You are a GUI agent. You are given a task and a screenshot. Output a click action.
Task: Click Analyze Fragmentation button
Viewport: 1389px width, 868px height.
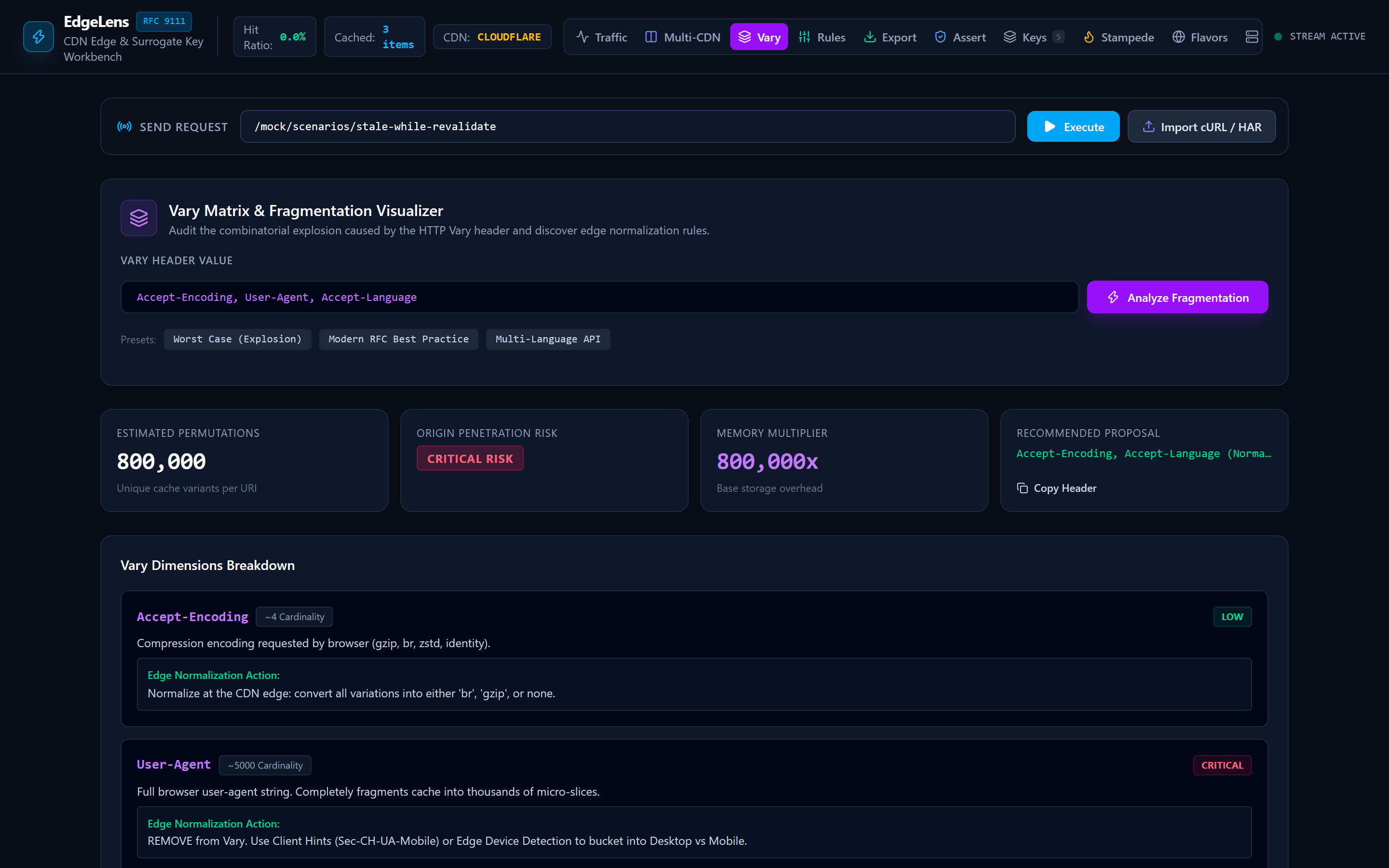point(1177,297)
